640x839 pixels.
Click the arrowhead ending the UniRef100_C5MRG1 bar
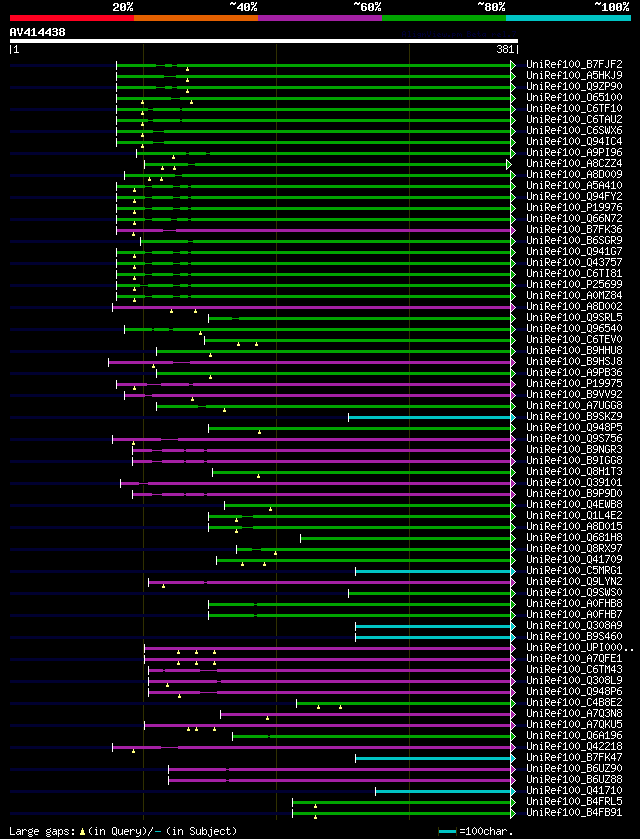[x=513, y=571]
